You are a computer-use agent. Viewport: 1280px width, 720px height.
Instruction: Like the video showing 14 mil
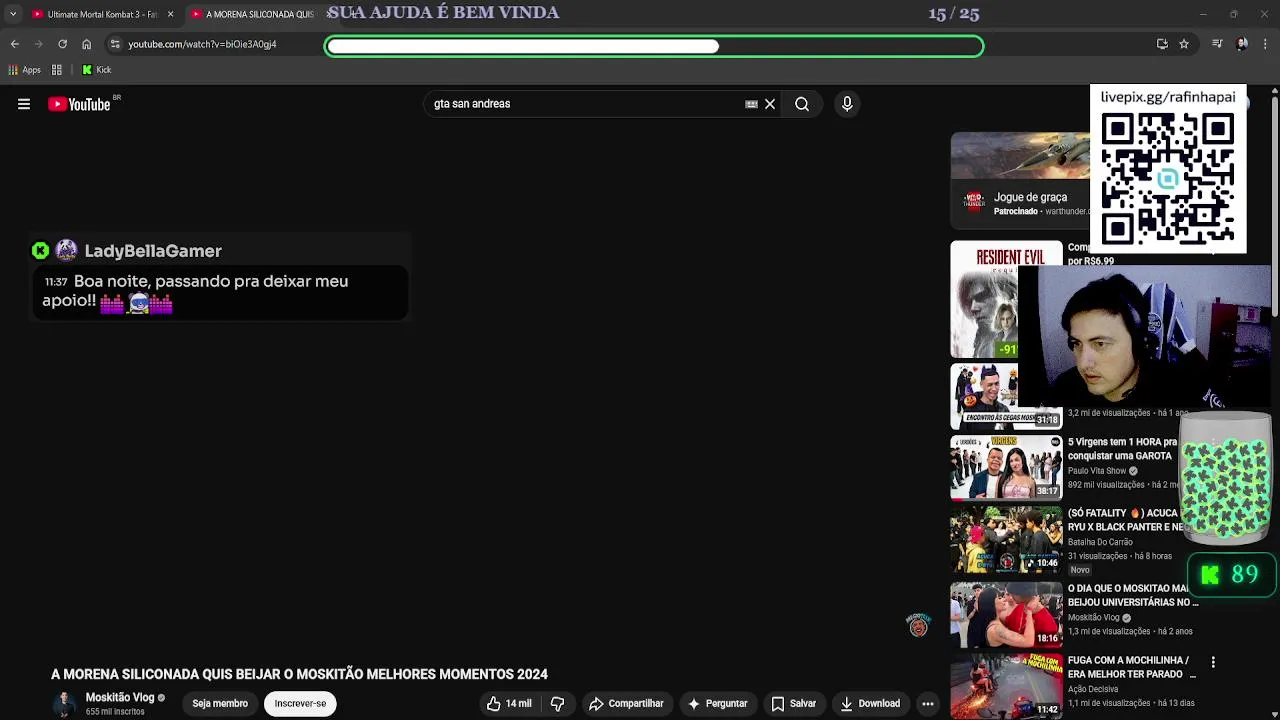[x=510, y=704]
